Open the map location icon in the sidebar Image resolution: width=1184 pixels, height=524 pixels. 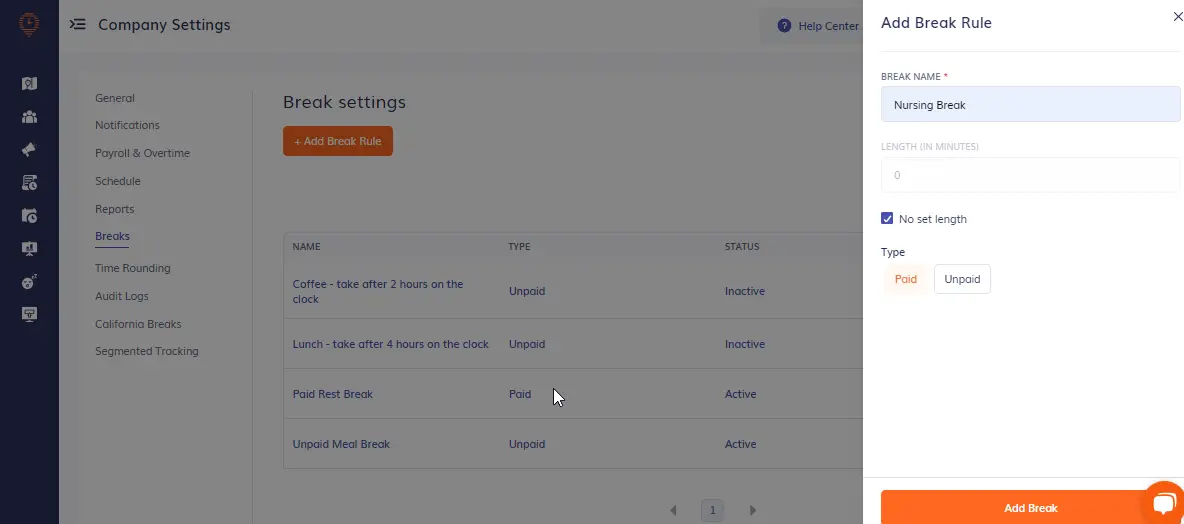pyautogui.click(x=29, y=84)
